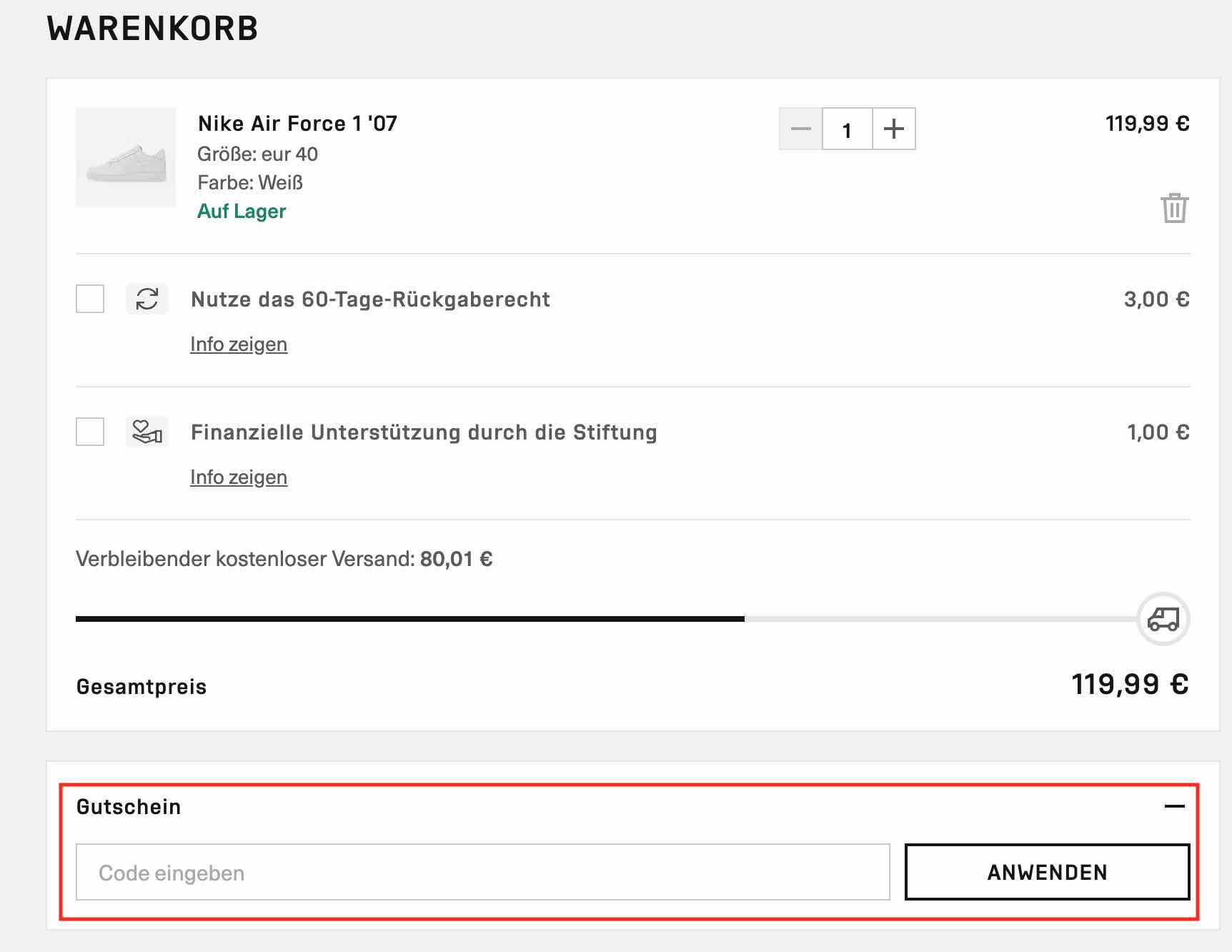Click the Nike Air Force 1 shoe thumbnail
This screenshot has width=1232, height=952.
pyautogui.click(x=126, y=157)
